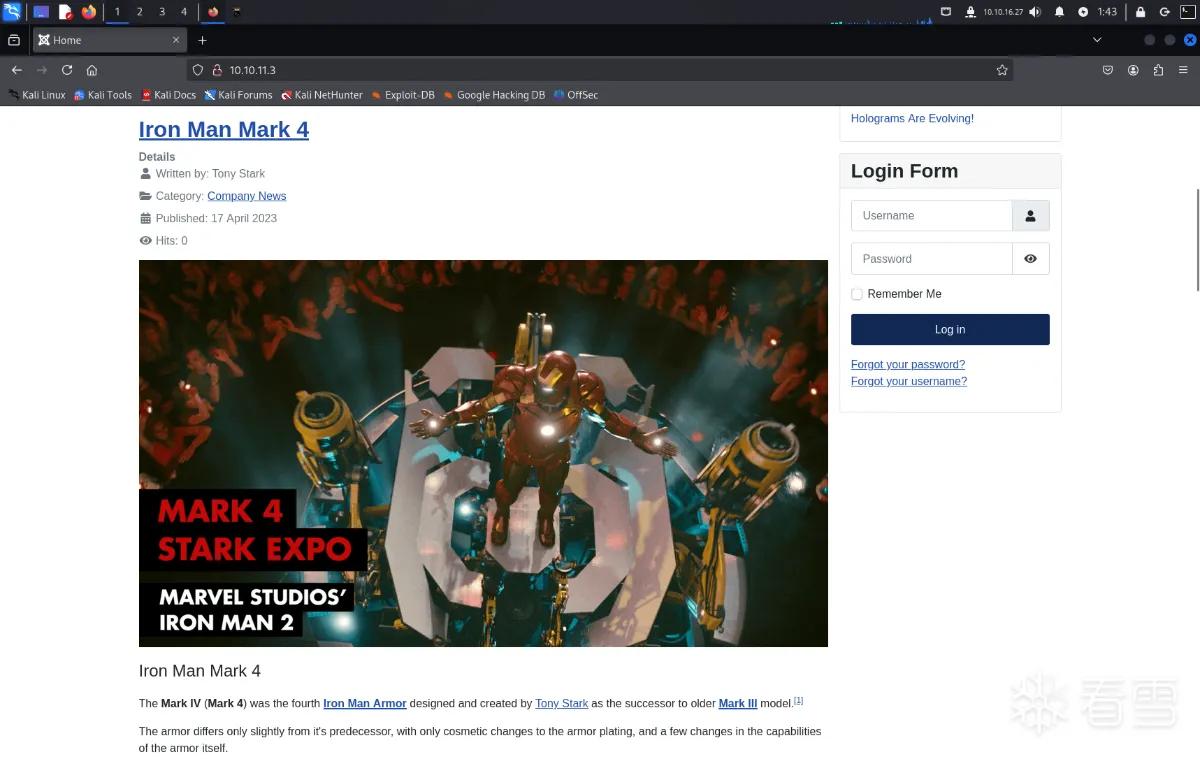Open the Kali Forums bookmark
The height and width of the screenshot is (759, 1200).
(238, 95)
